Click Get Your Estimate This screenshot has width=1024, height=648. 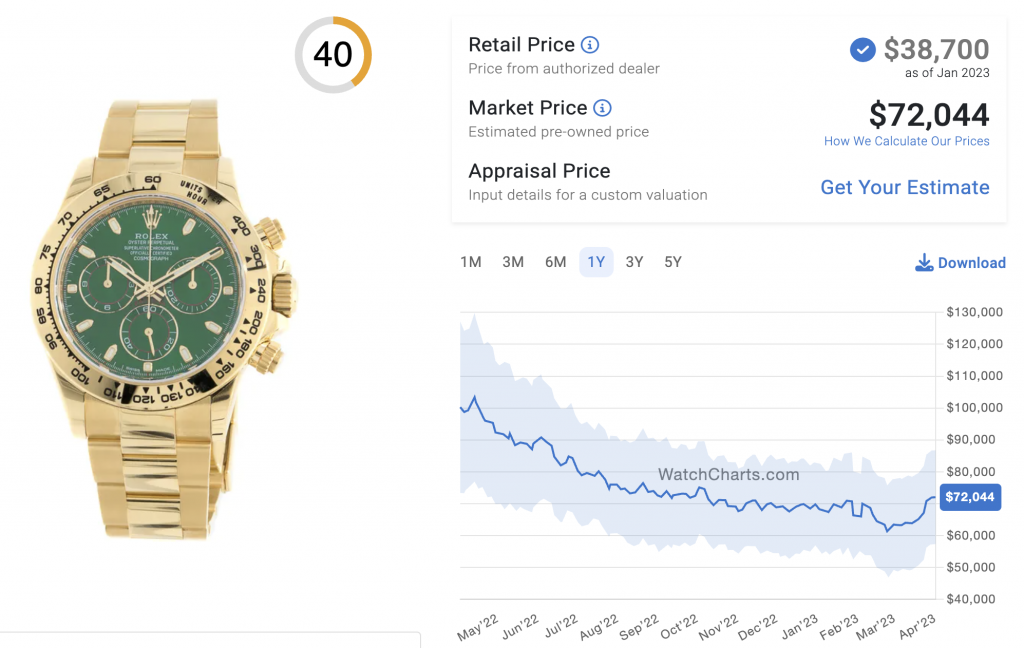point(904,187)
